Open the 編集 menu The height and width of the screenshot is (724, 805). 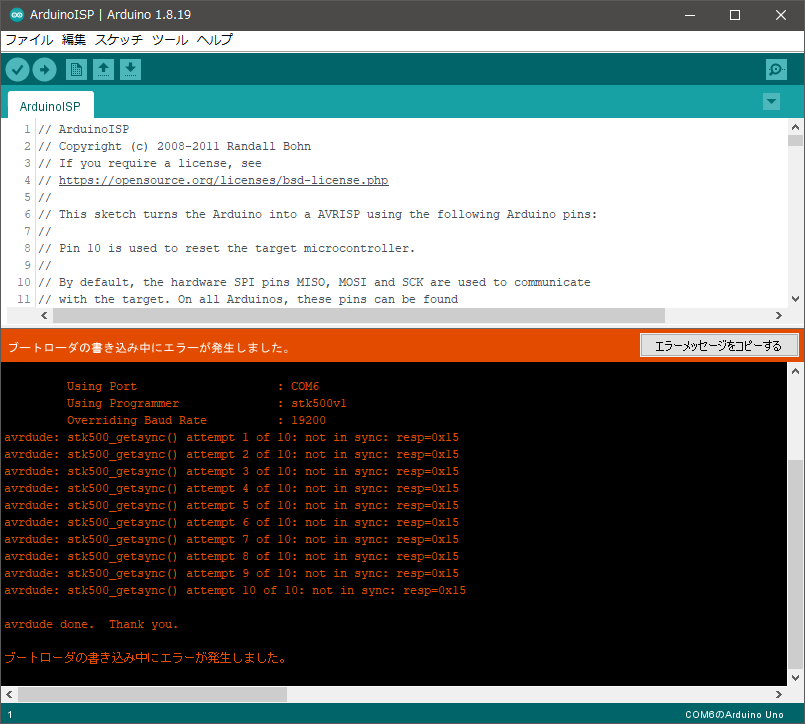click(x=74, y=40)
